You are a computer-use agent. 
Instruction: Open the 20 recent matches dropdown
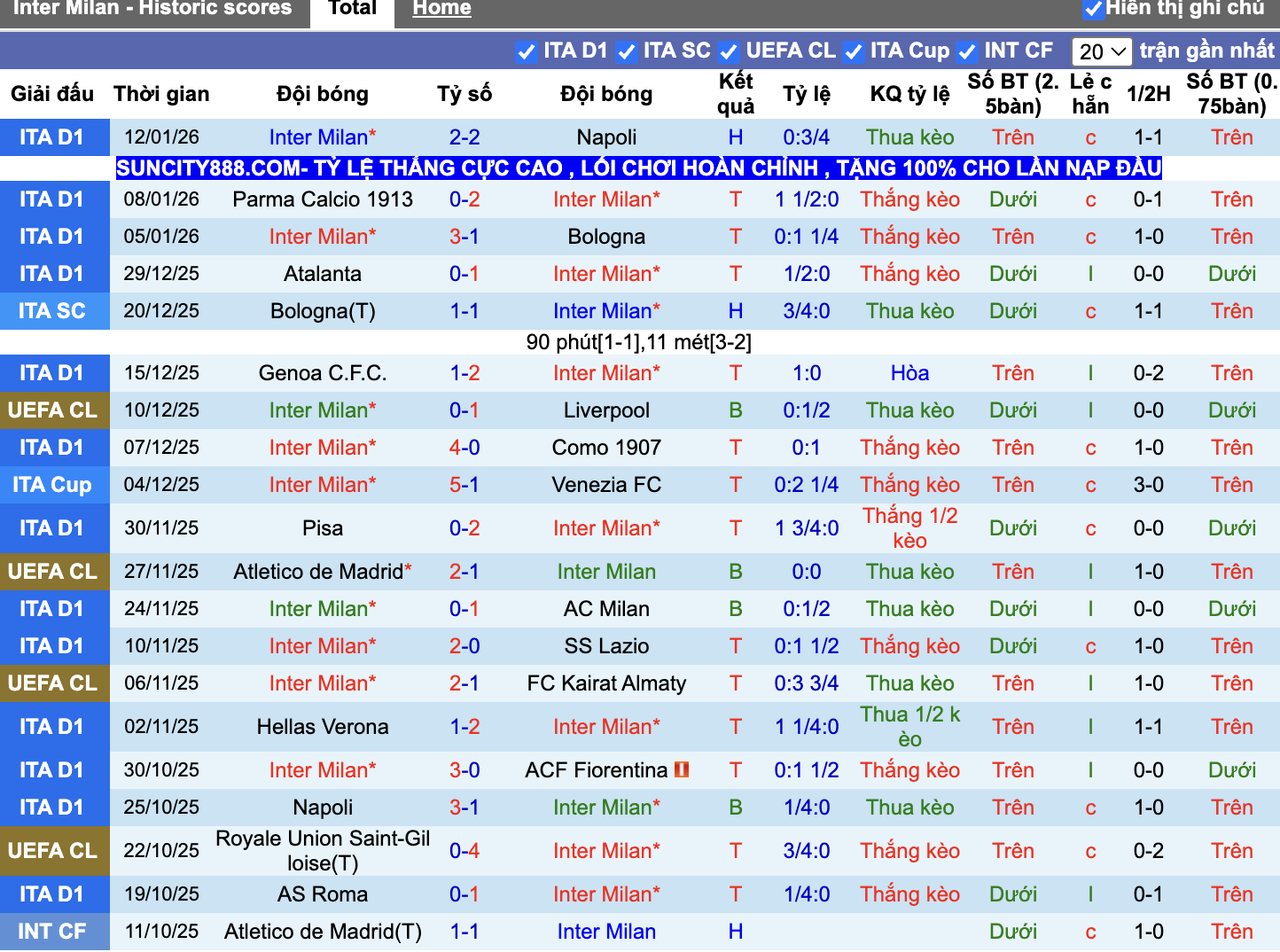(1102, 52)
